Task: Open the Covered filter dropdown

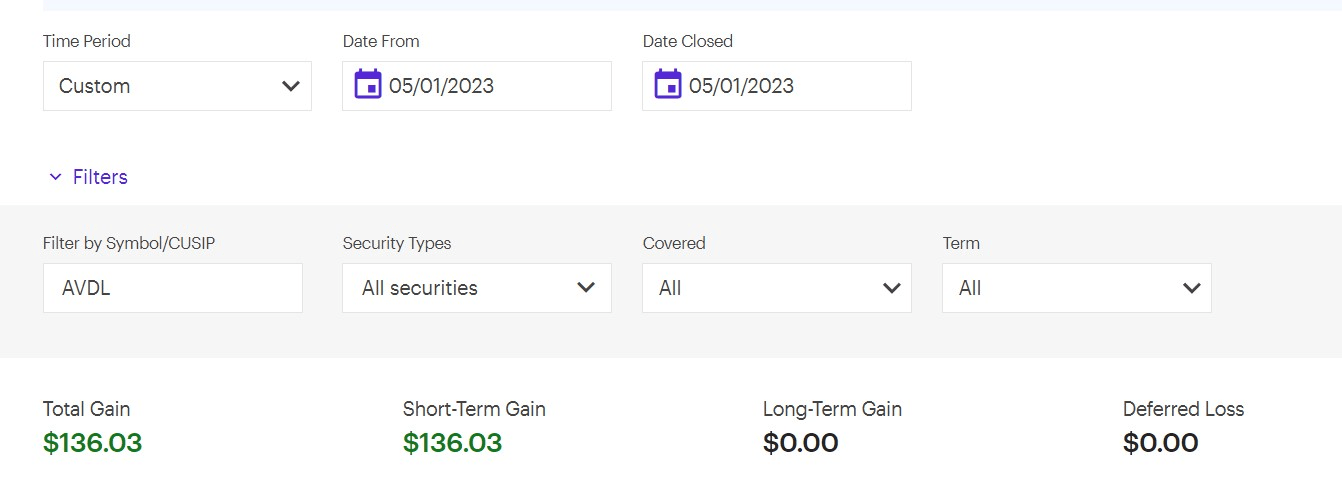Action: click(777, 288)
